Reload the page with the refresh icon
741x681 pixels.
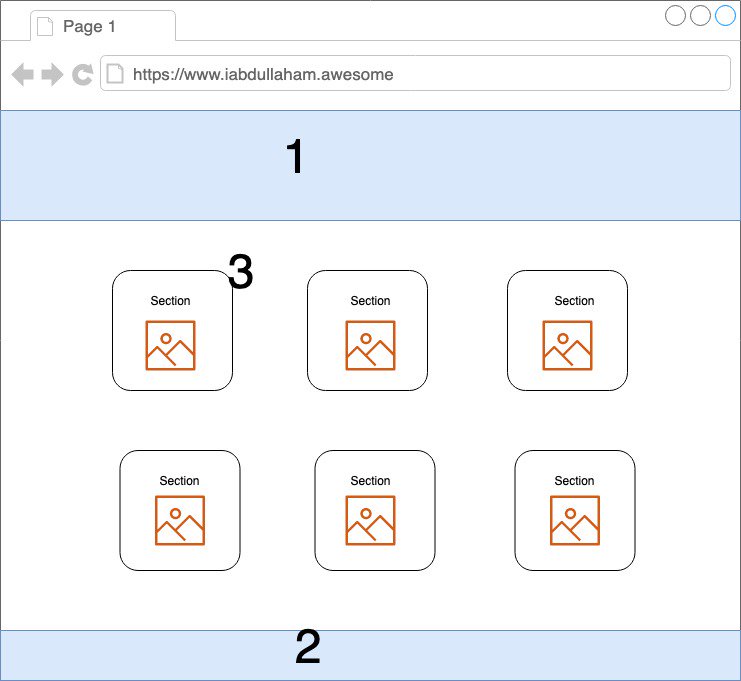[83, 74]
